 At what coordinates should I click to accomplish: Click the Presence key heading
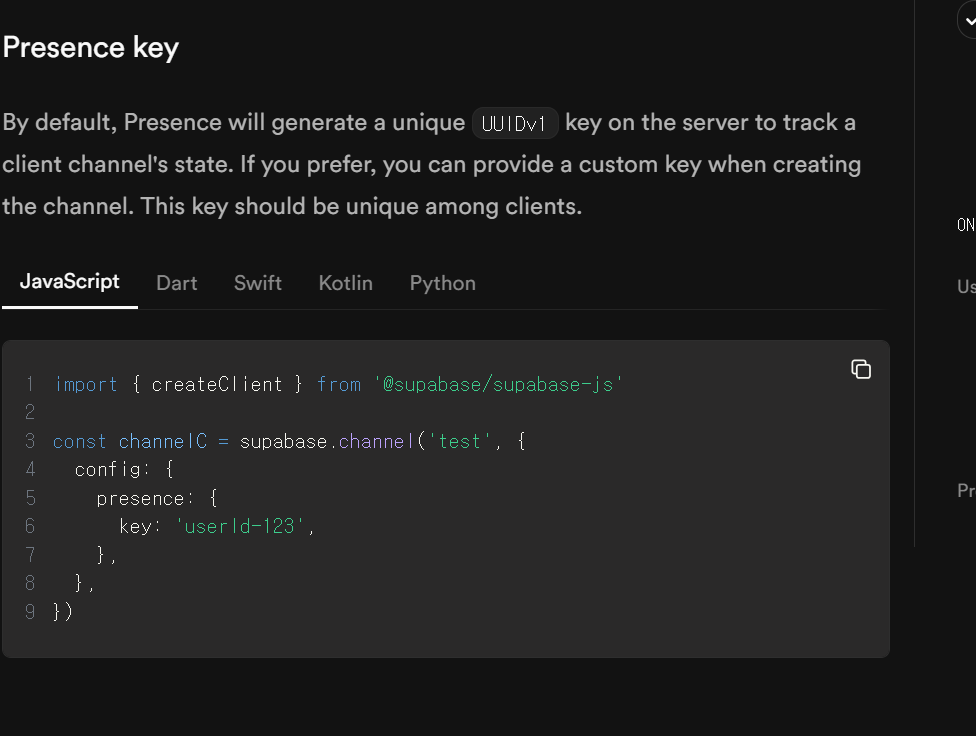(91, 47)
